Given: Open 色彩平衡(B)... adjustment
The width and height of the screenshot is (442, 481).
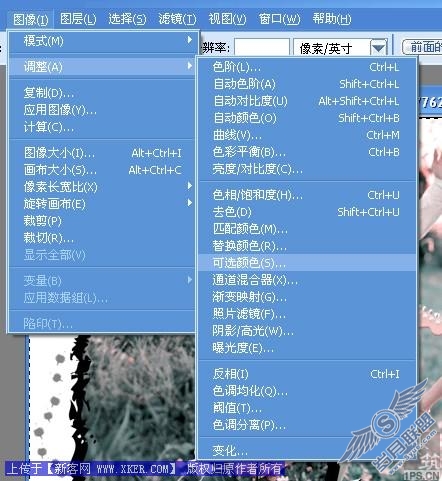Looking at the screenshot, I should click(307, 152).
